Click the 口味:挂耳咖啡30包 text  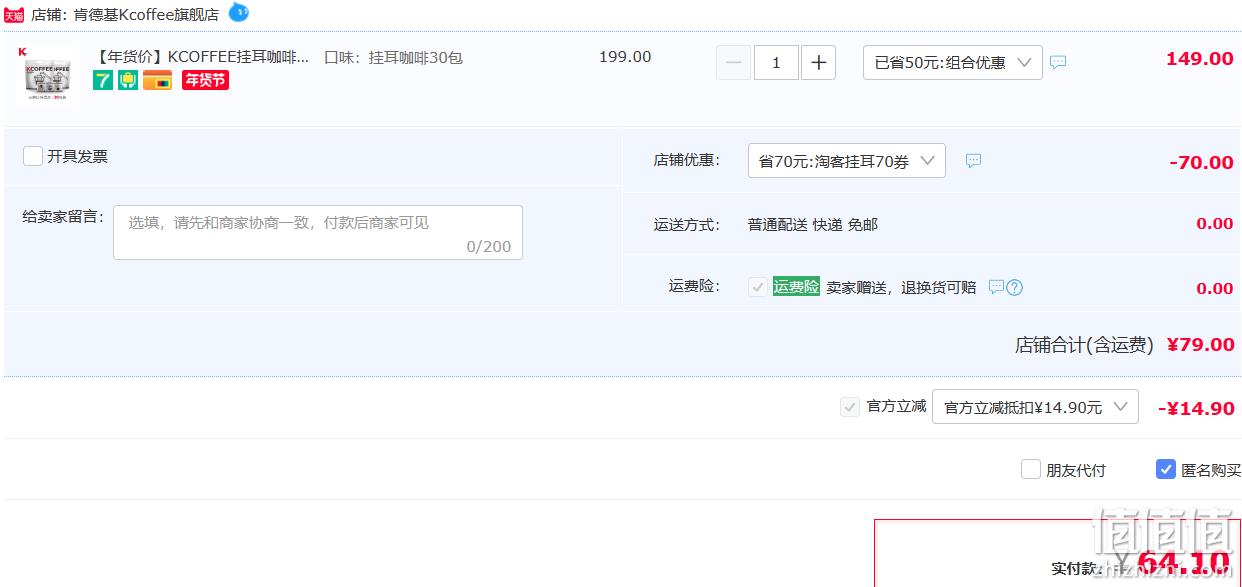tap(393, 57)
